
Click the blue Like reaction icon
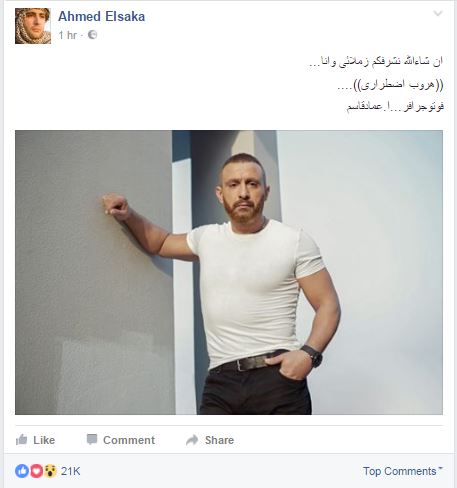coord(22,471)
